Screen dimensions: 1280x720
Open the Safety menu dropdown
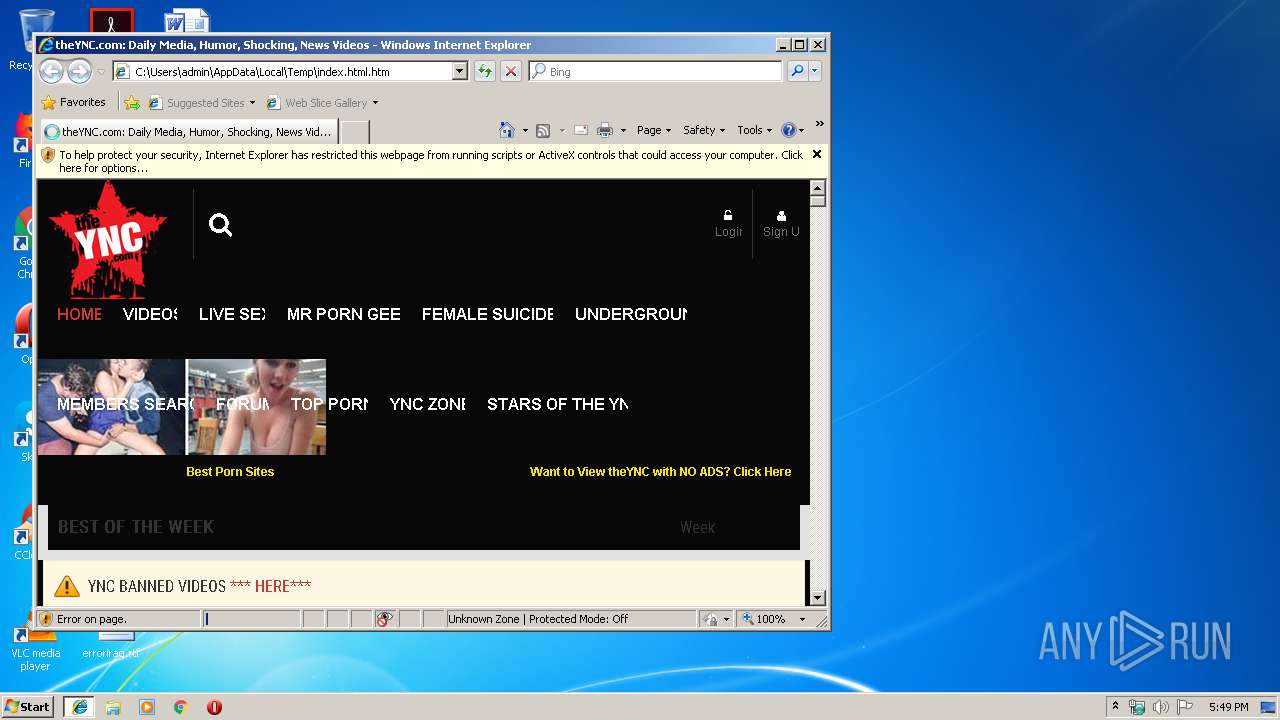point(704,130)
